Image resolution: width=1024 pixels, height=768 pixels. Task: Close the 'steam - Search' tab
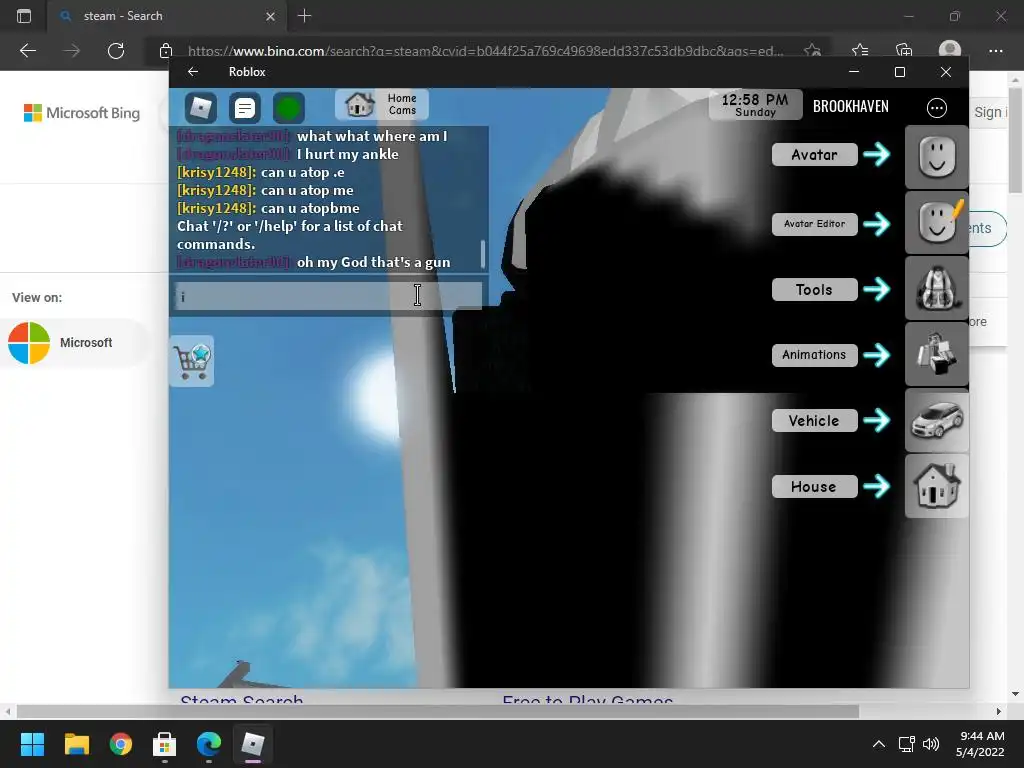(x=270, y=16)
